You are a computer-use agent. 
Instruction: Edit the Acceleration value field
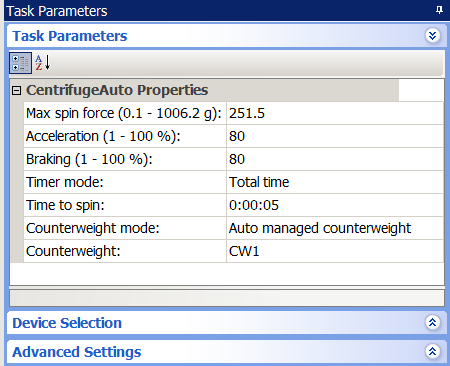click(x=335, y=136)
